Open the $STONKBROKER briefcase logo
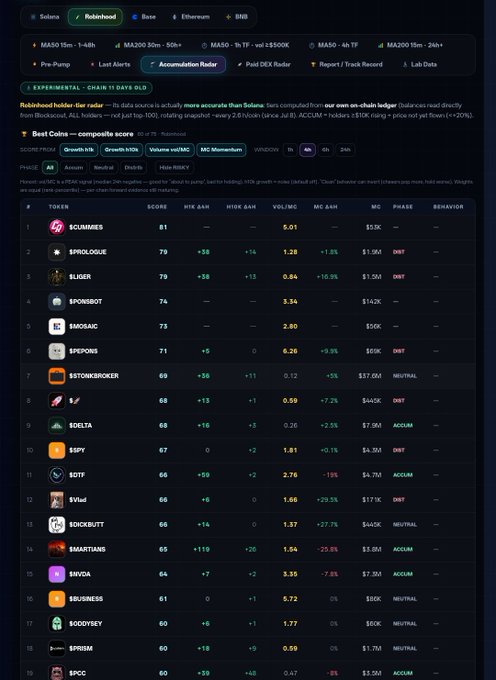Viewport: 496px width, 680px height. (x=57, y=376)
